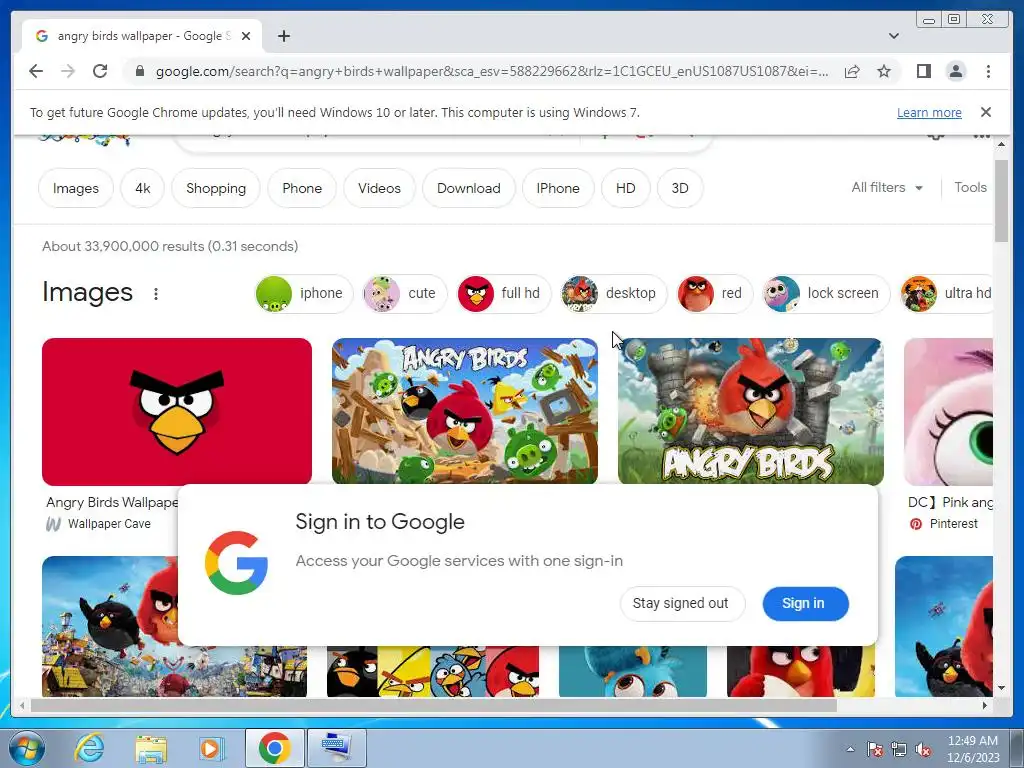Image resolution: width=1024 pixels, height=768 pixels.
Task: Select the Videos filter chip
Action: click(379, 188)
